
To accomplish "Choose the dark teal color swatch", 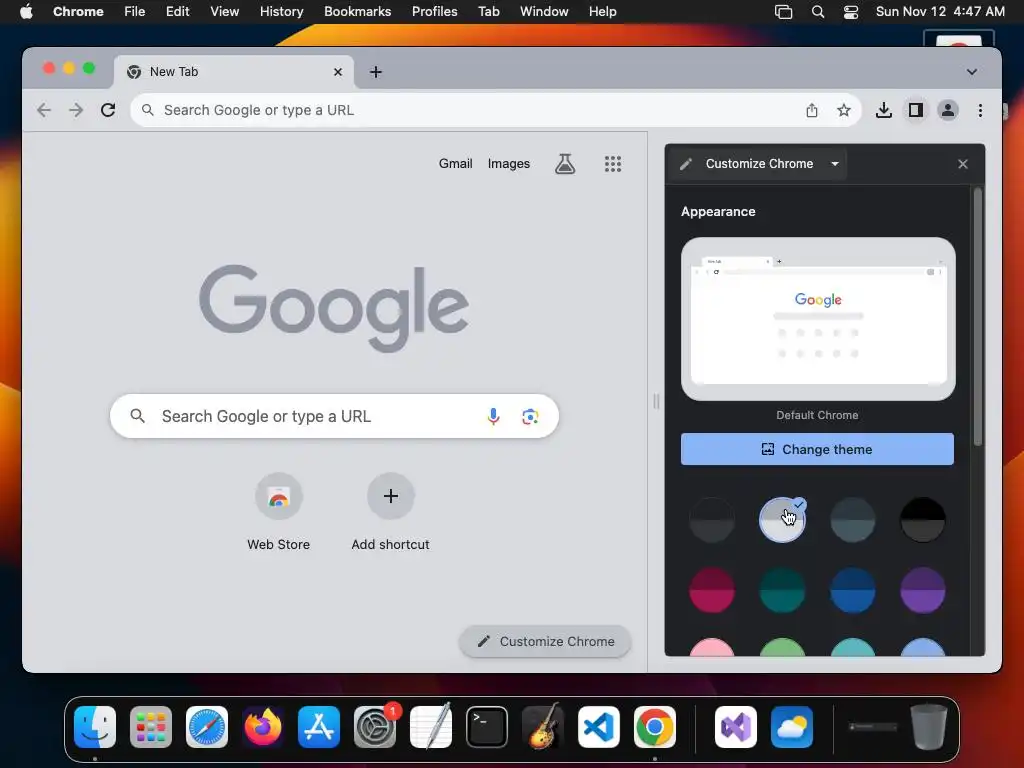I will click(782, 590).
